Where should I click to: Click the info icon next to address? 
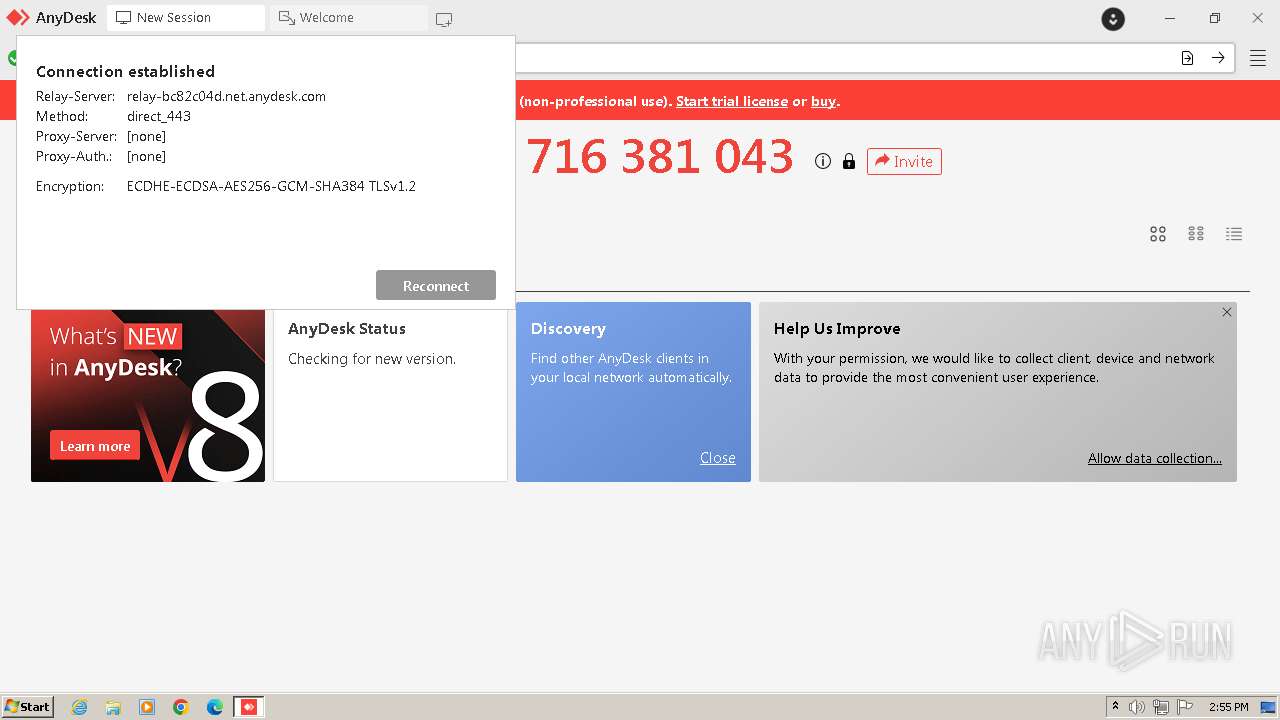coord(823,161)
